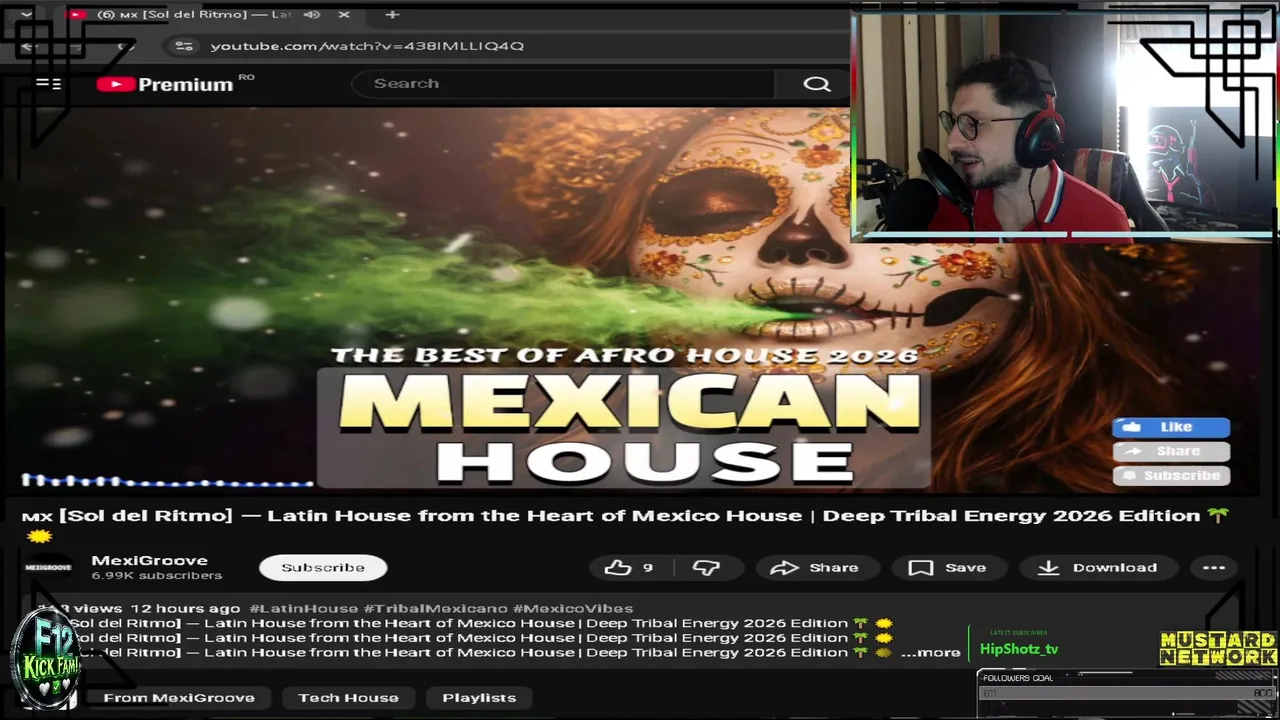The image size is (1280, 720).
Task: Open the #LatinHouse hashtag
Action: [303, 608]
